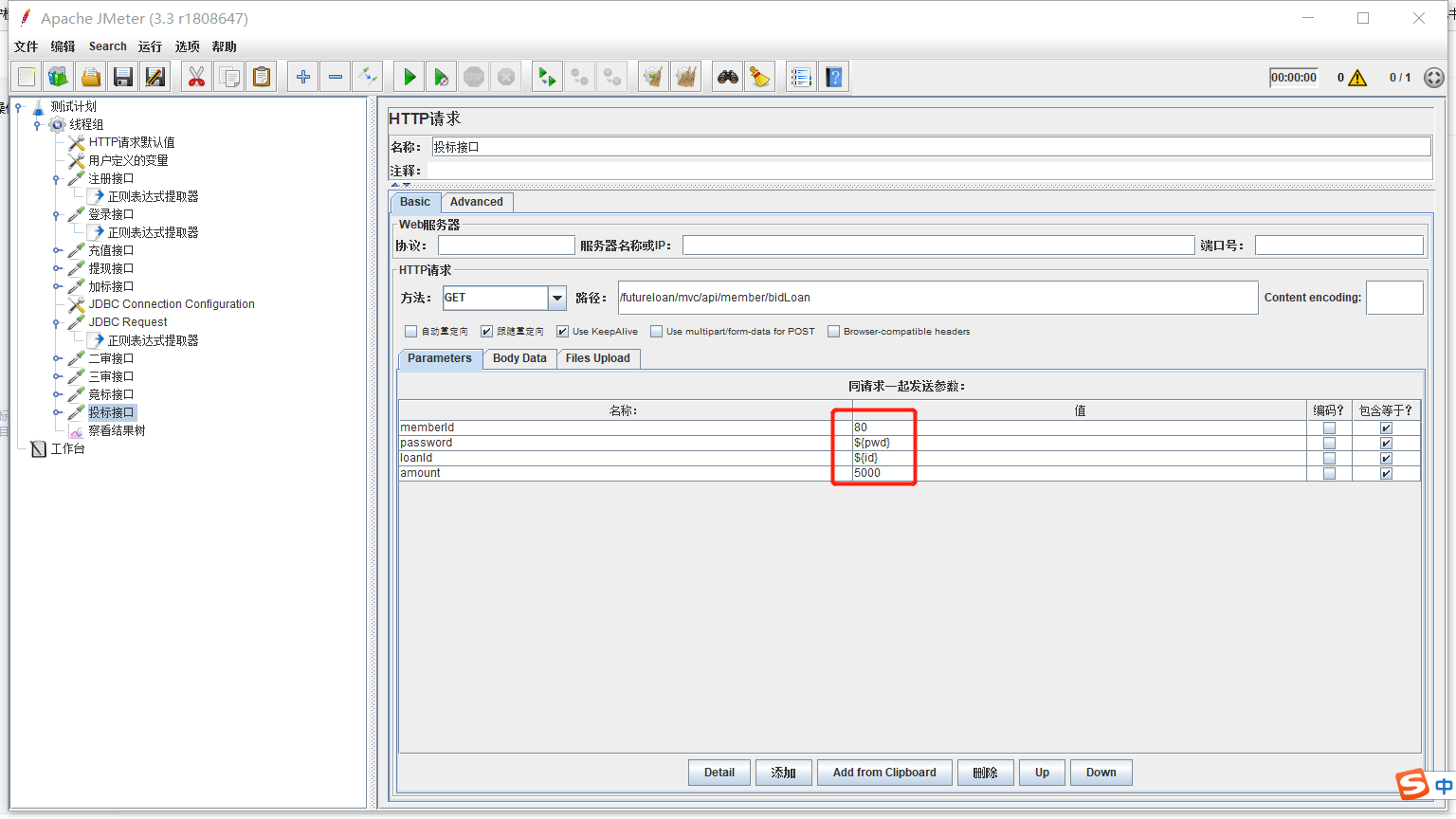Switch to the Body Data tab
Viewport: 1456px width, 819px height.
point(519,358)
